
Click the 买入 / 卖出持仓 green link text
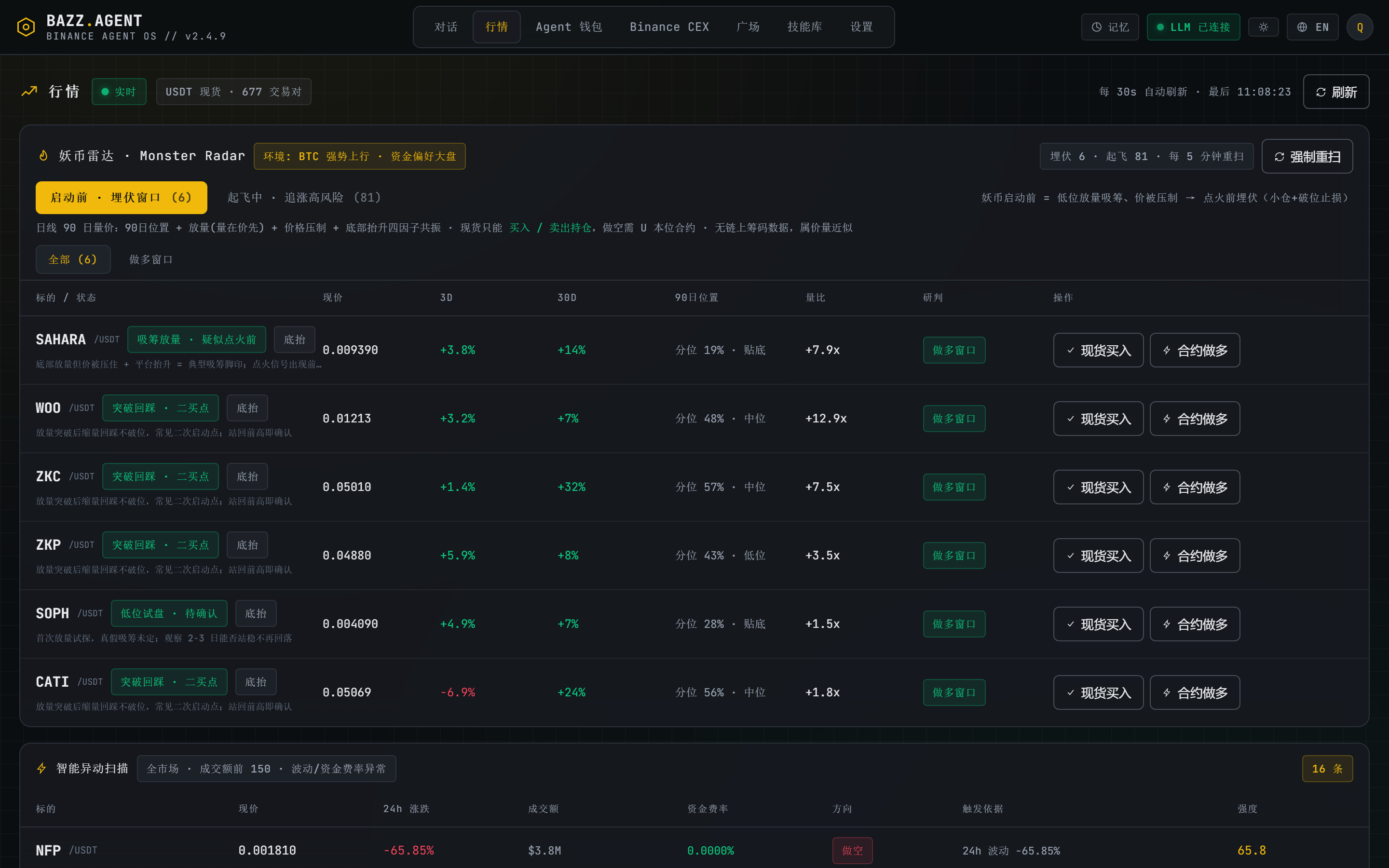(550, 228)
